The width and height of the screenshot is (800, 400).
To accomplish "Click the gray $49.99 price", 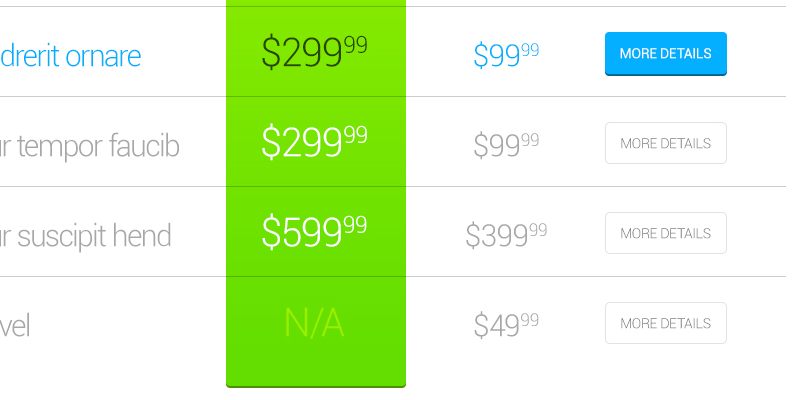I will point(506,325).
